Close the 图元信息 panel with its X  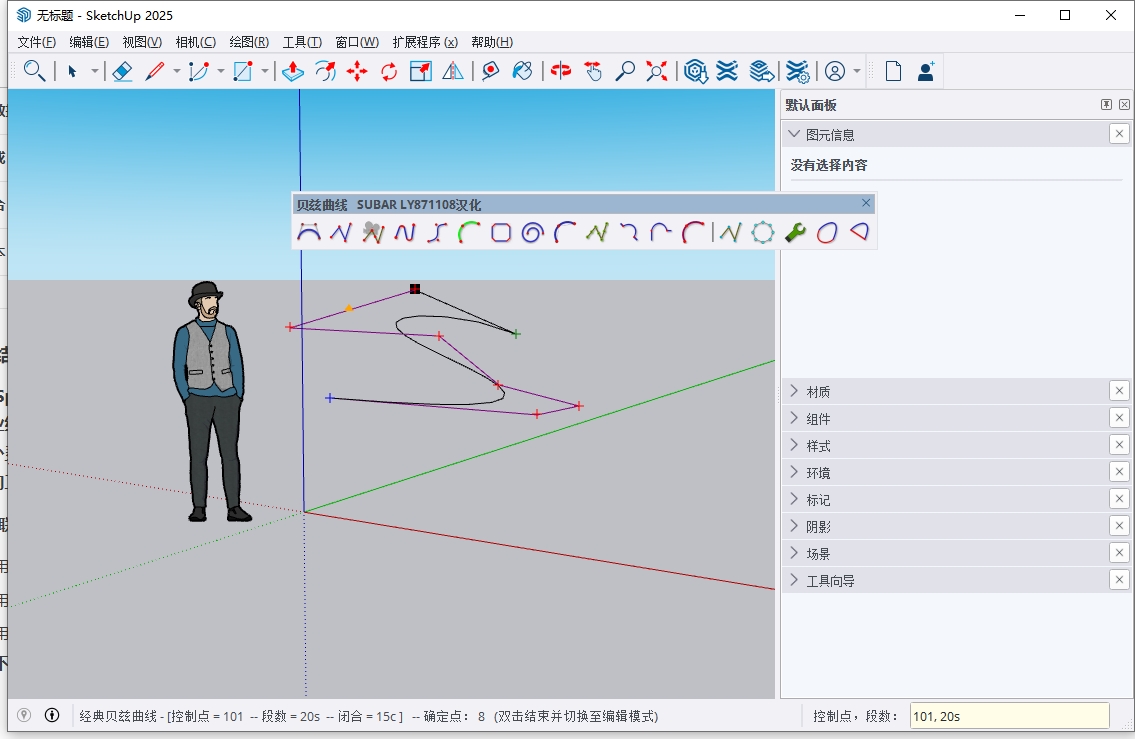pyautogui.click(x=1119, y=134)
